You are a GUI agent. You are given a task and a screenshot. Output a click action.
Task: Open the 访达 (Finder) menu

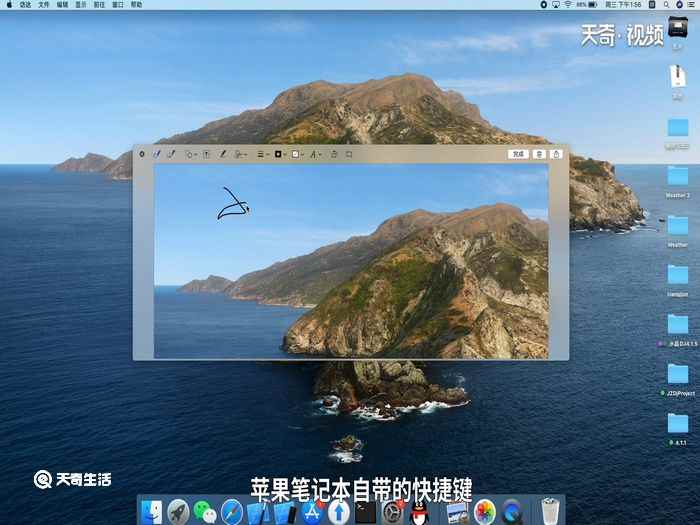pyautogui.click(x=25, y=4)
